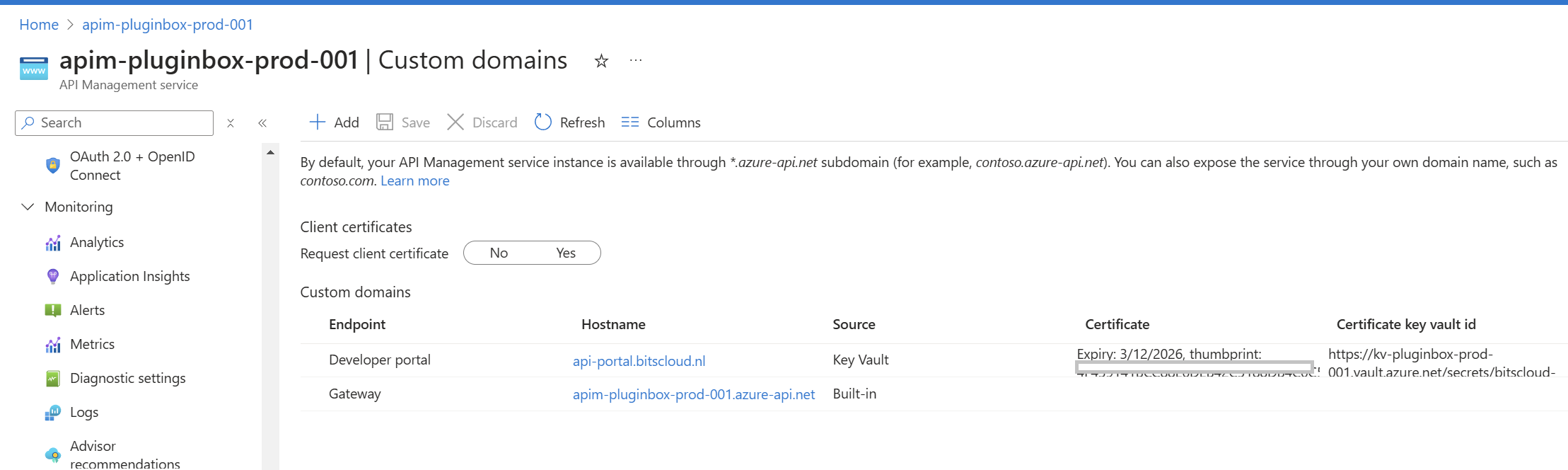Focus the sidebar Search field

pyautogui.click(x=114, y=122)
